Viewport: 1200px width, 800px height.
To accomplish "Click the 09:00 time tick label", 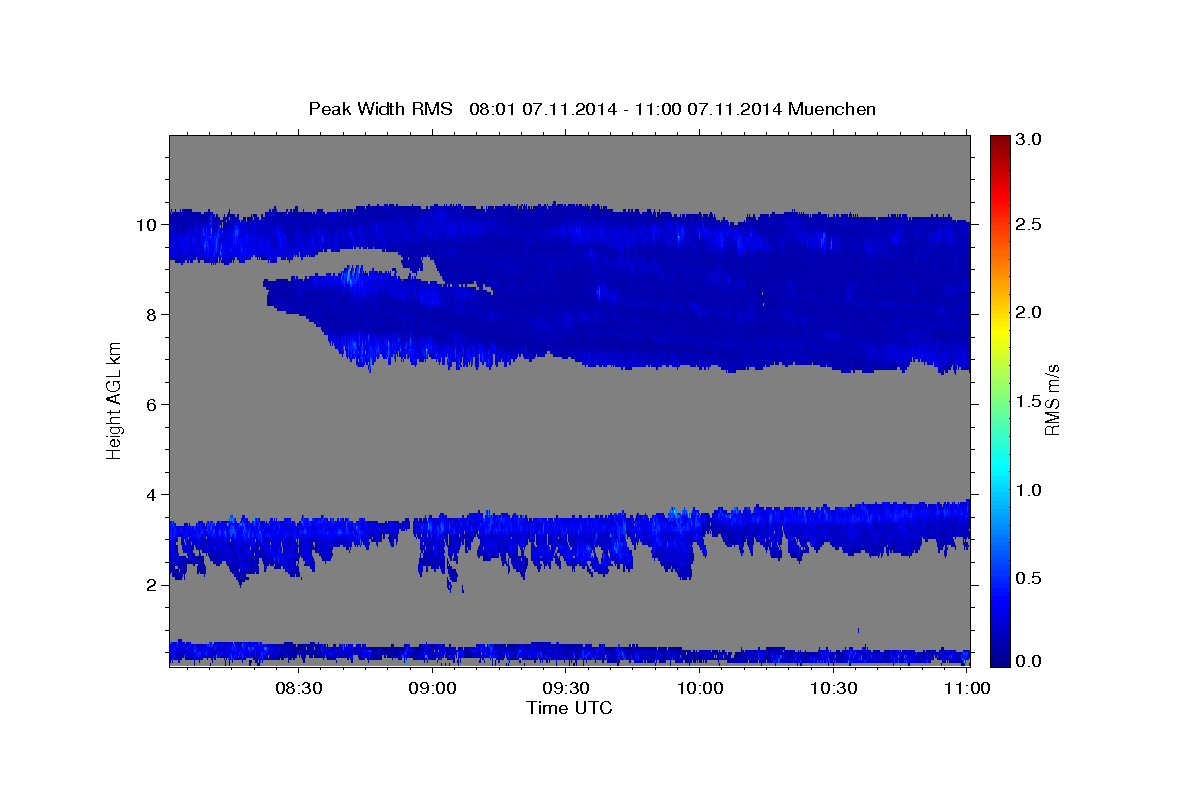I will 433,688.
